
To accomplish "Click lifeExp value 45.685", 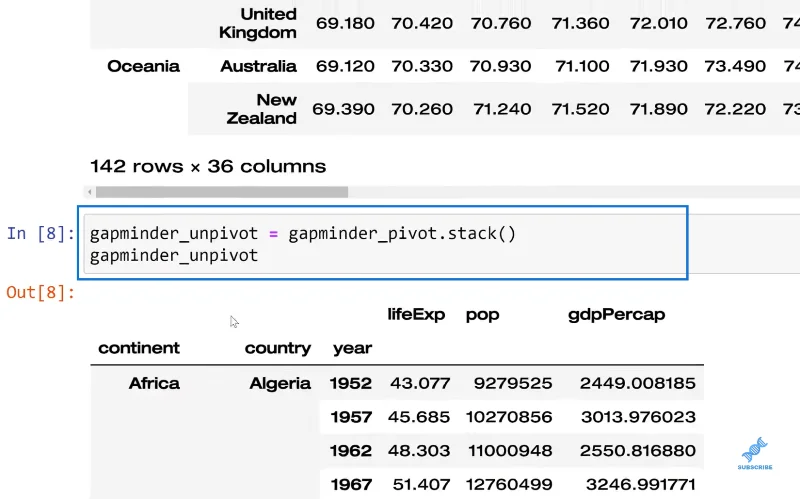I will click(419, 417).
